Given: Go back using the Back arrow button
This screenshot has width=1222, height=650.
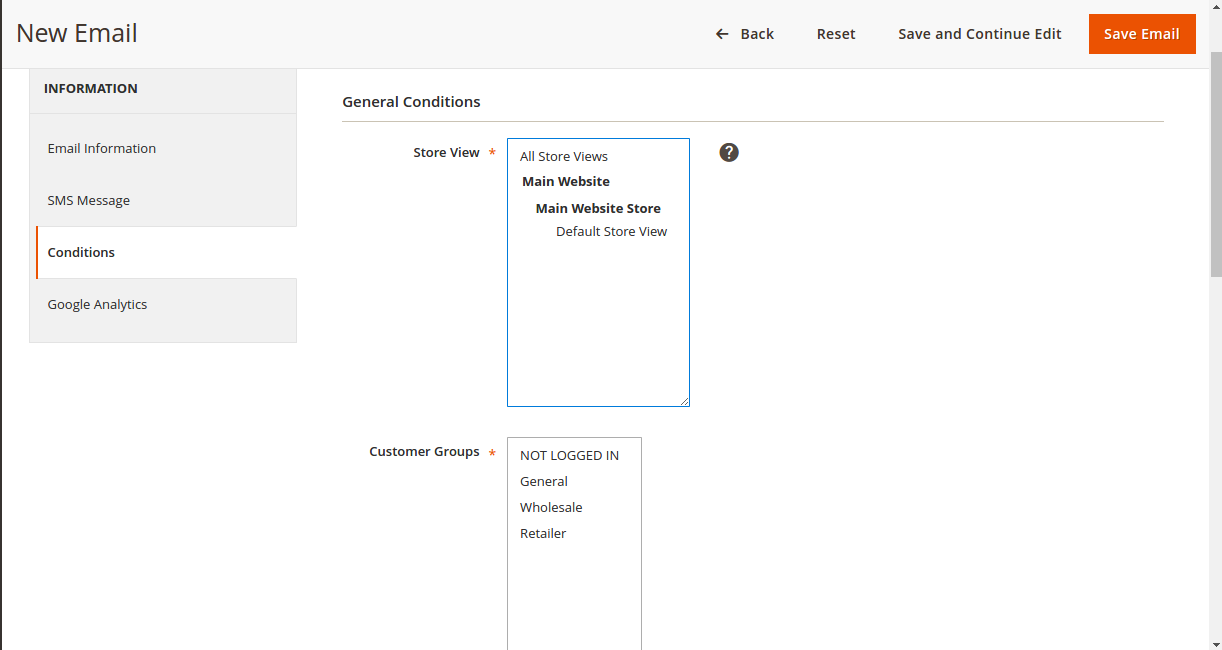Looking at the screenshot, I should [x=745, y=34].
